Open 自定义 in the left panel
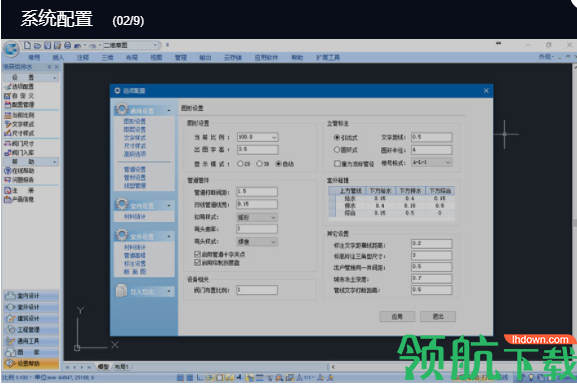This screenshot has height=387, width=577. click(19, 96)
